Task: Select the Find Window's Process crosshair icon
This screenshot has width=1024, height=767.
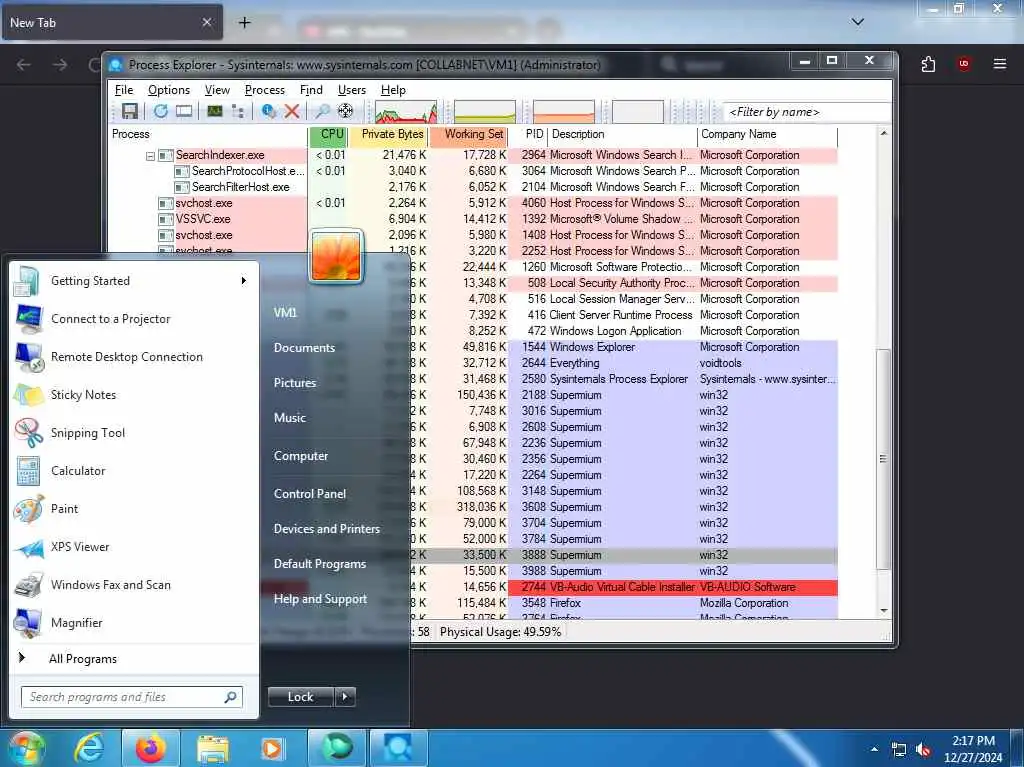Action: coord(345,111)
